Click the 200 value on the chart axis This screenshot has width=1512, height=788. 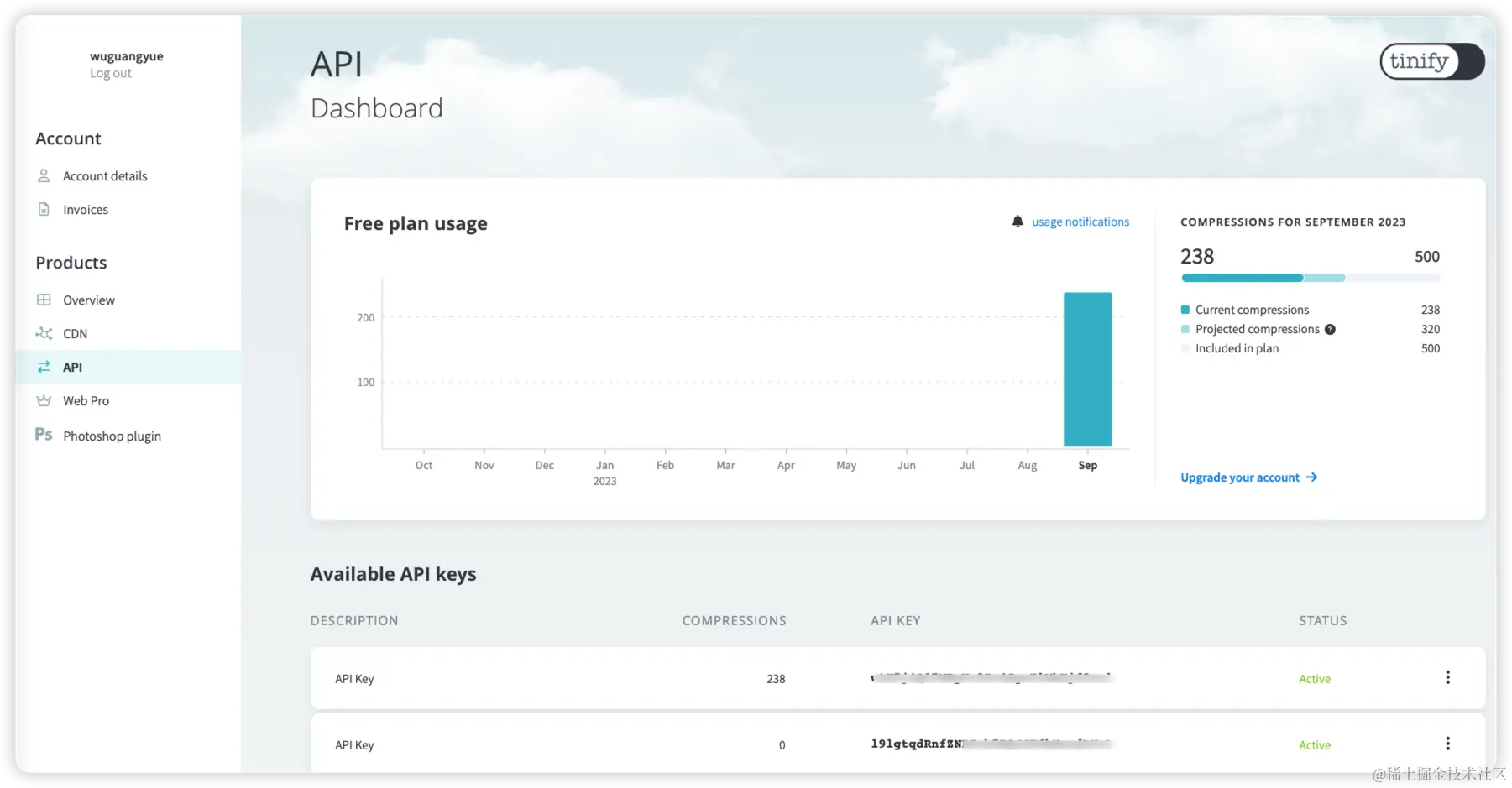[x=366, y=318]
